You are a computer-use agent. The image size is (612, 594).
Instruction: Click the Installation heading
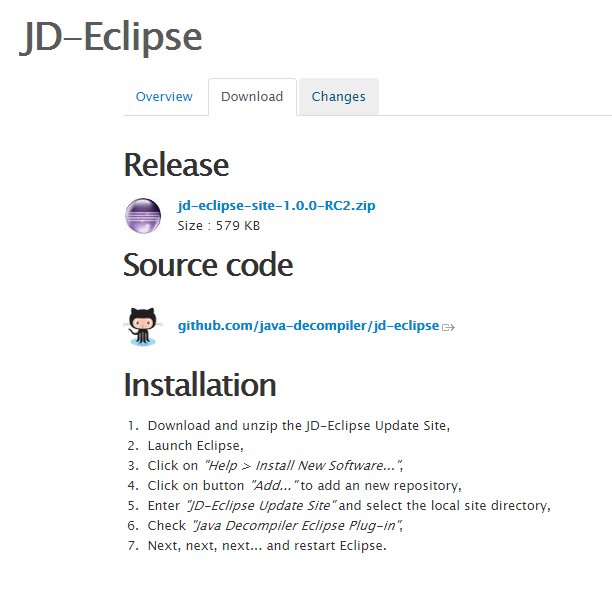(200, 385)
